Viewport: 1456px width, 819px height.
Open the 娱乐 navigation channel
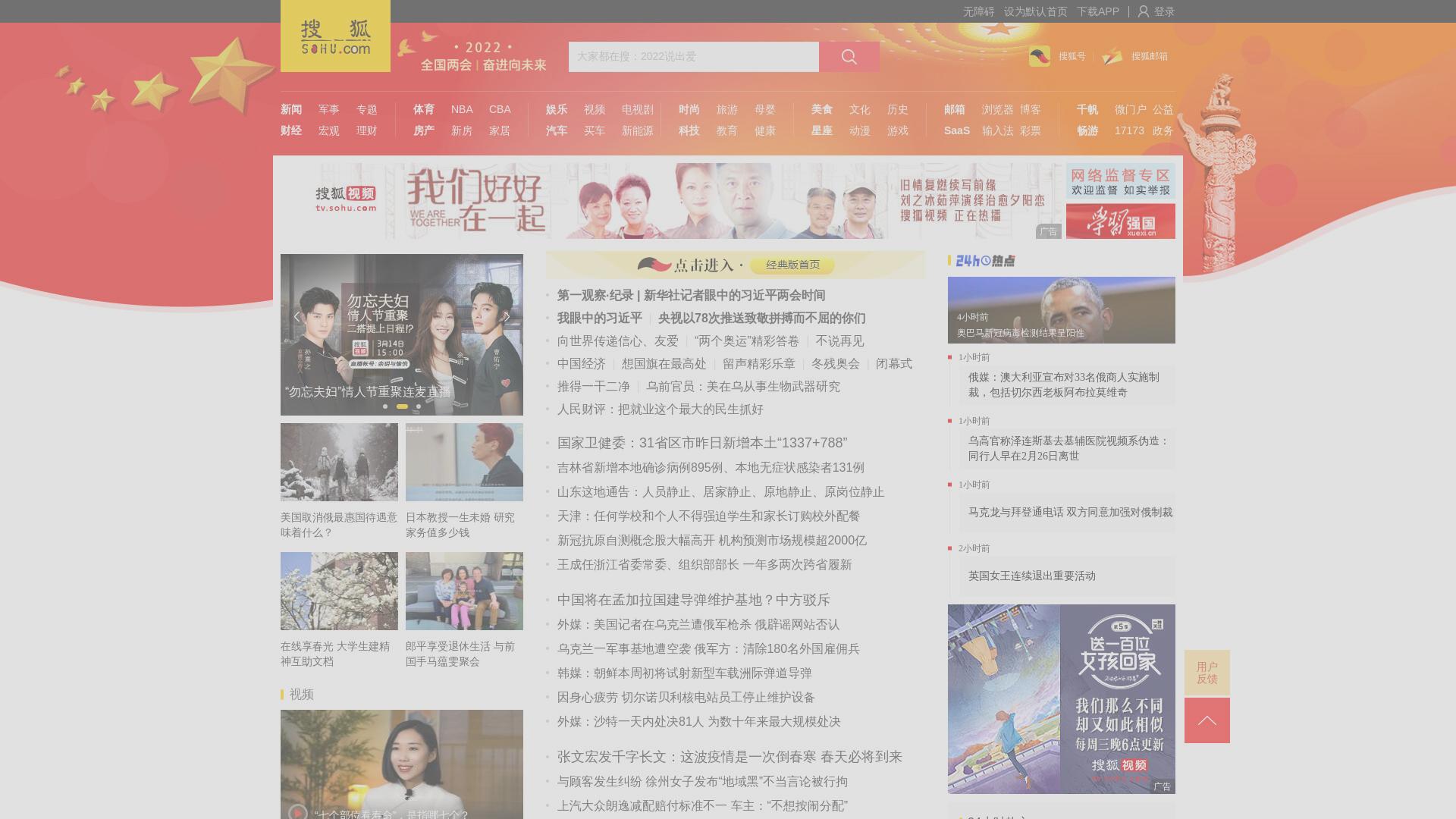click(557, 110)
